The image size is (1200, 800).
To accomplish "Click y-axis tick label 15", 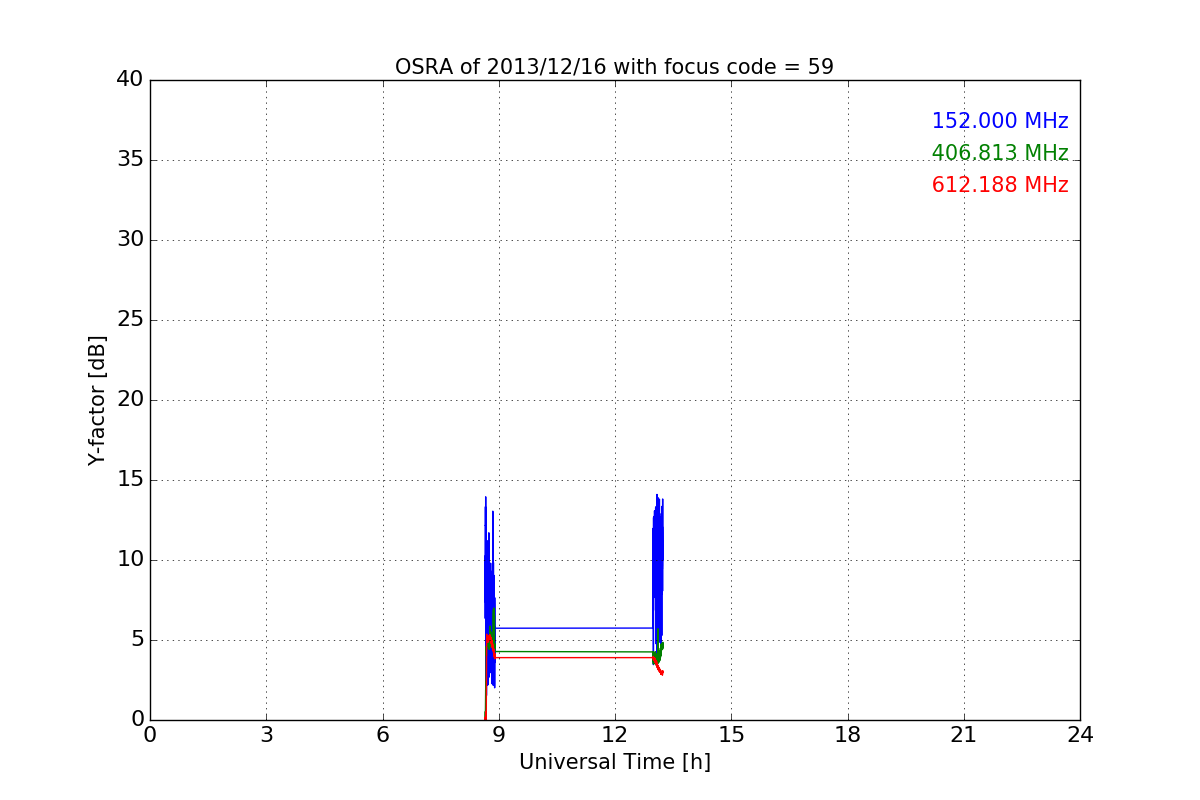I will point(130,480).
